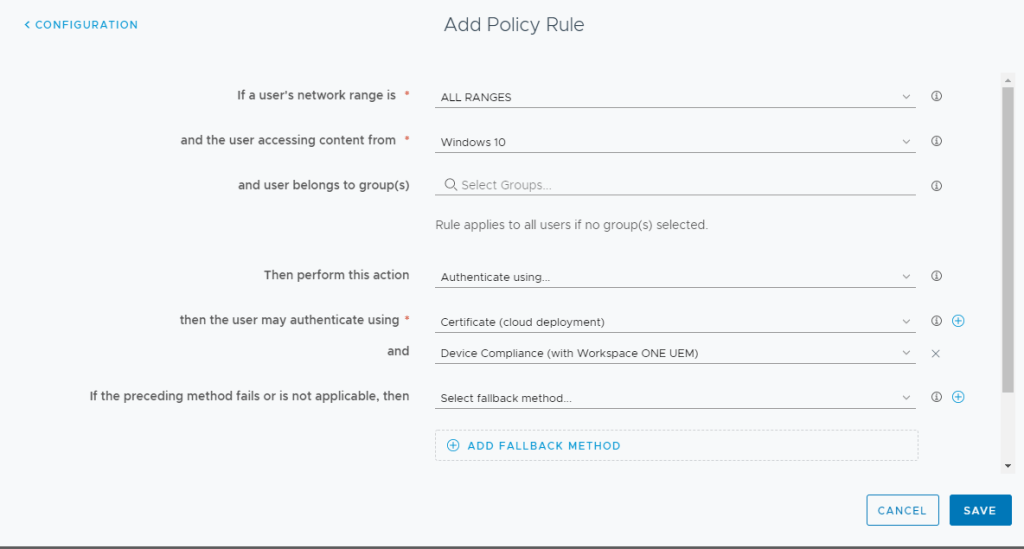
Task: Expand the Windows 10 device type dropdown
Action: (x=676, y=142)
